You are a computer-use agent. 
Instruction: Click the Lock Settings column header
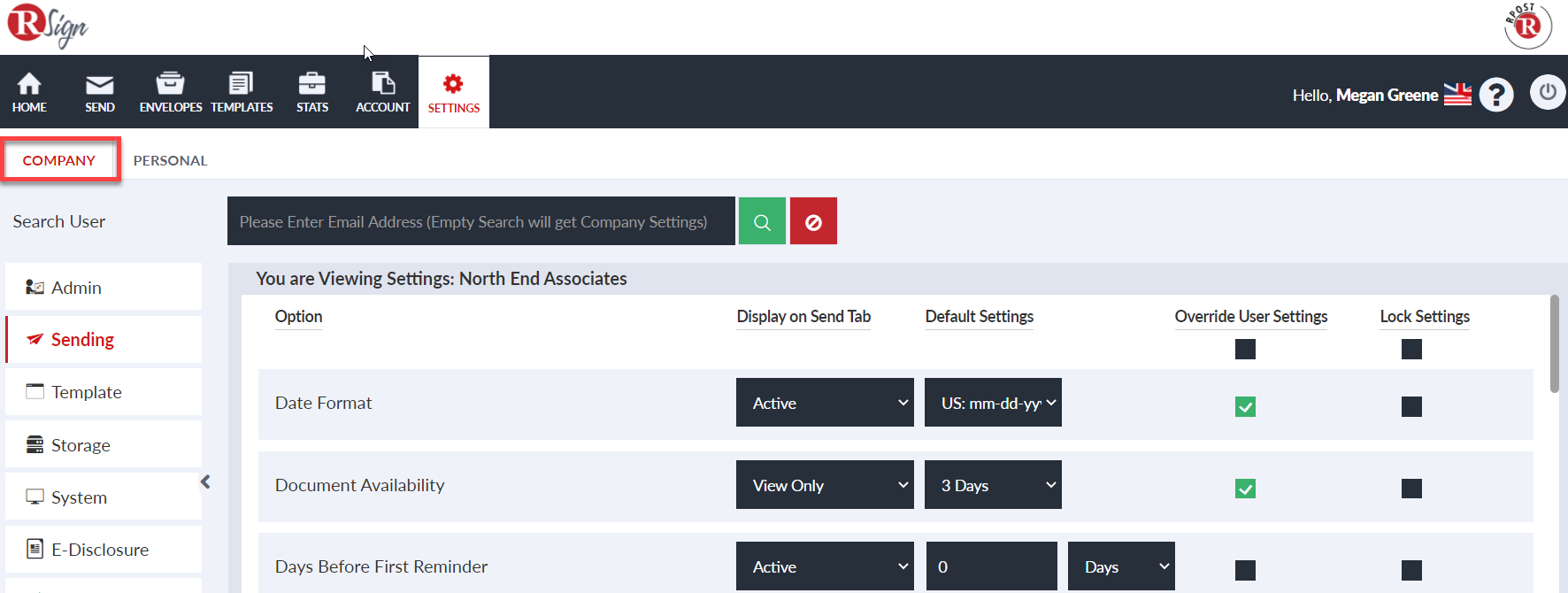pos(1425,317)
